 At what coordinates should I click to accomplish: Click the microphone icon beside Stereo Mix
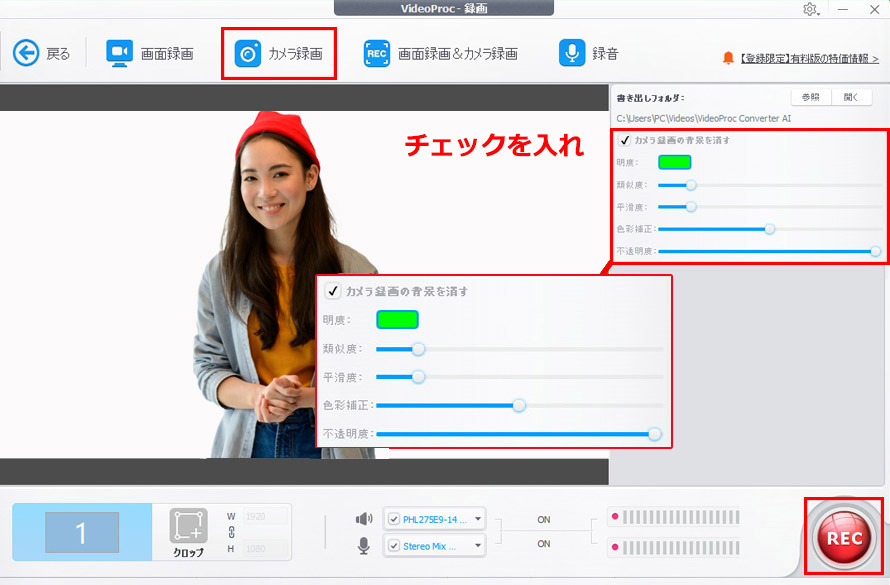coord(364,545)
